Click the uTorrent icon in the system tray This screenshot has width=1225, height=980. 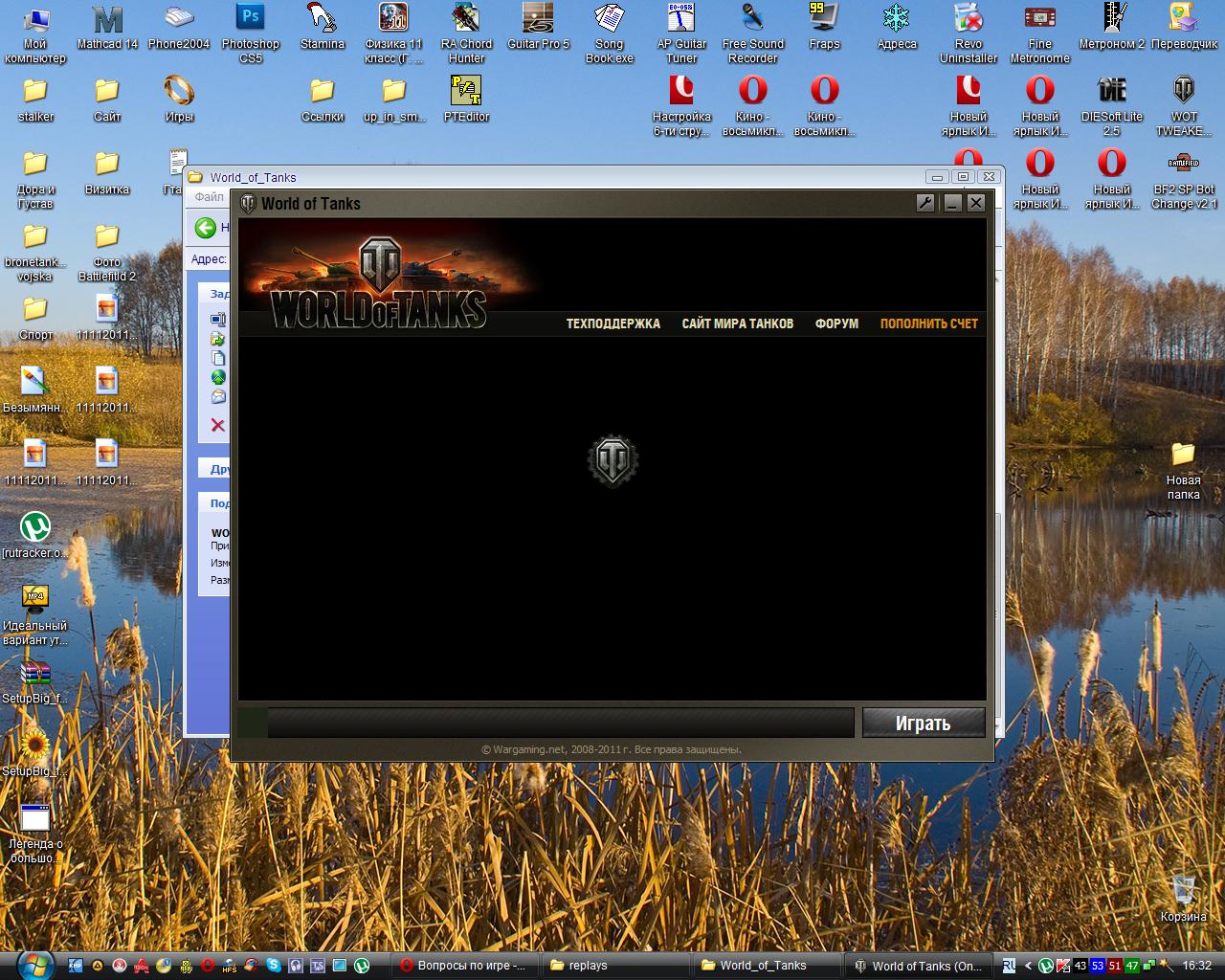click(x=1046, y=966)
